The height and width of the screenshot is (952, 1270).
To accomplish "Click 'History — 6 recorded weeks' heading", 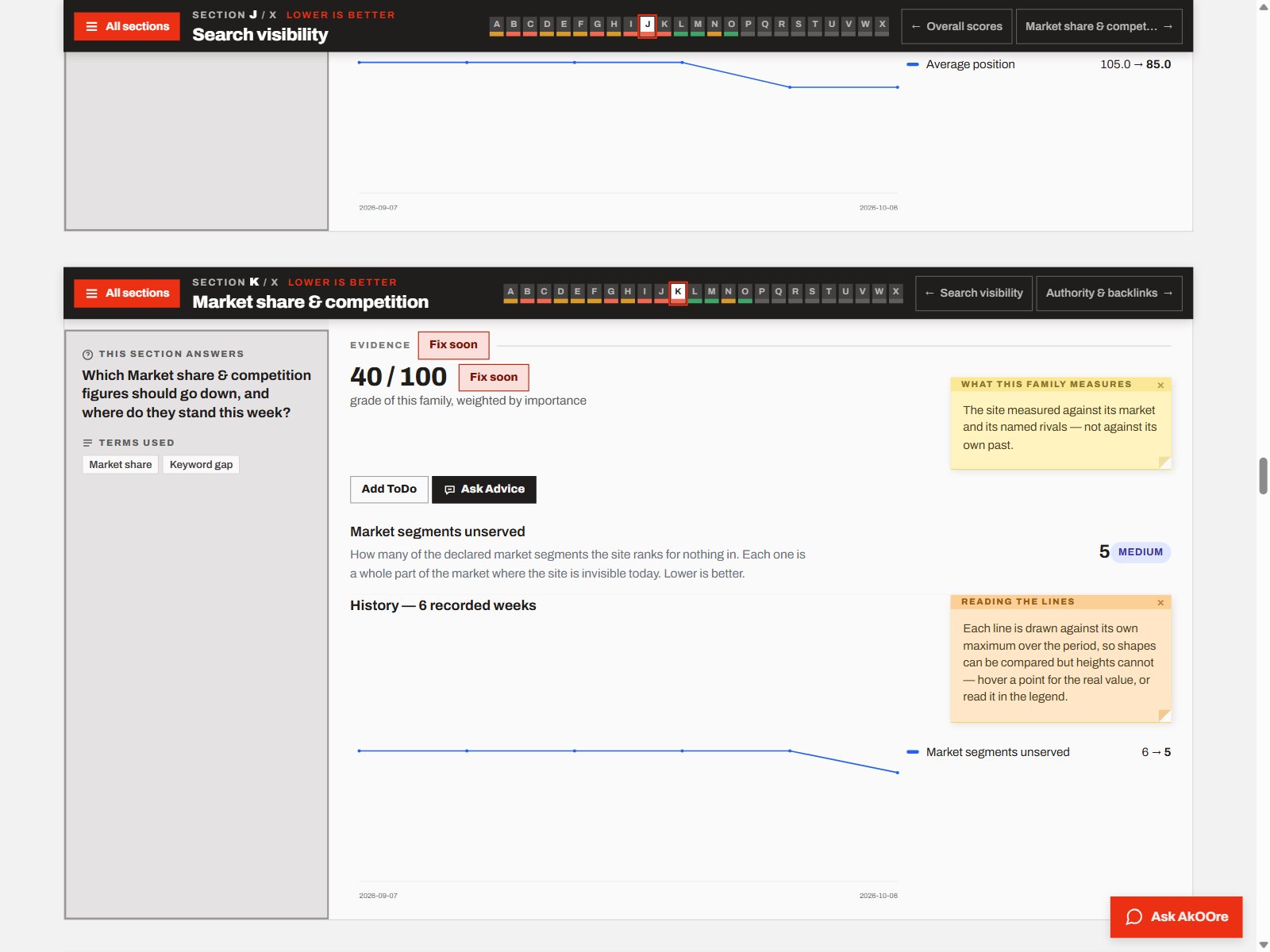I will pos(443,605).
